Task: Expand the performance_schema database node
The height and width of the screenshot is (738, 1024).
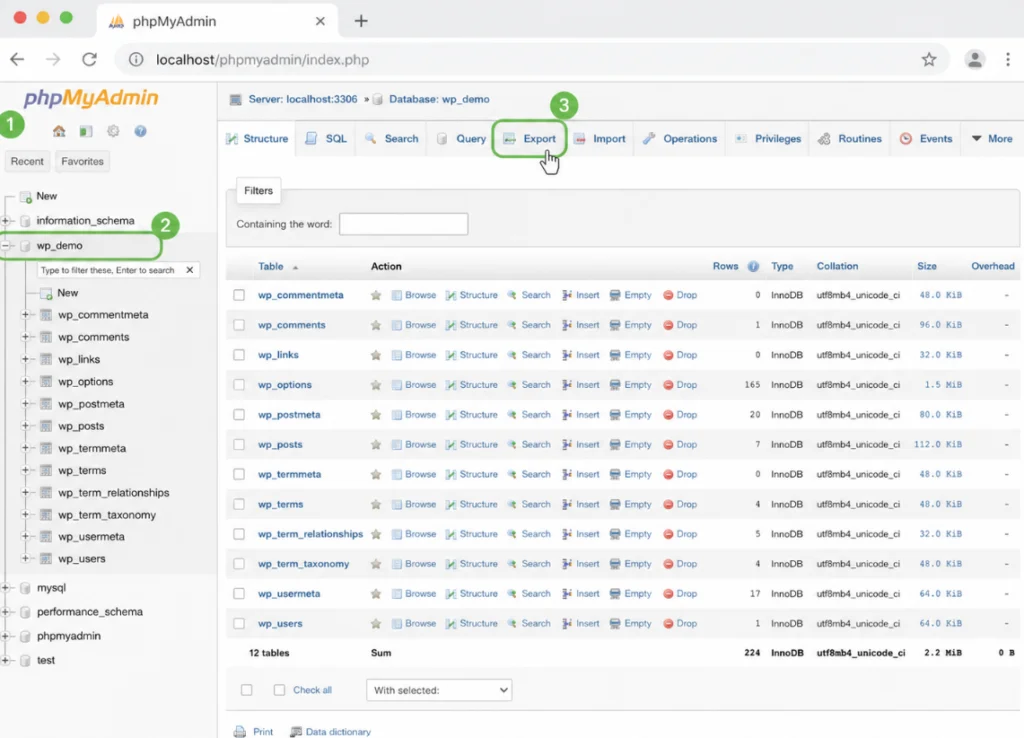Action: 6,612
